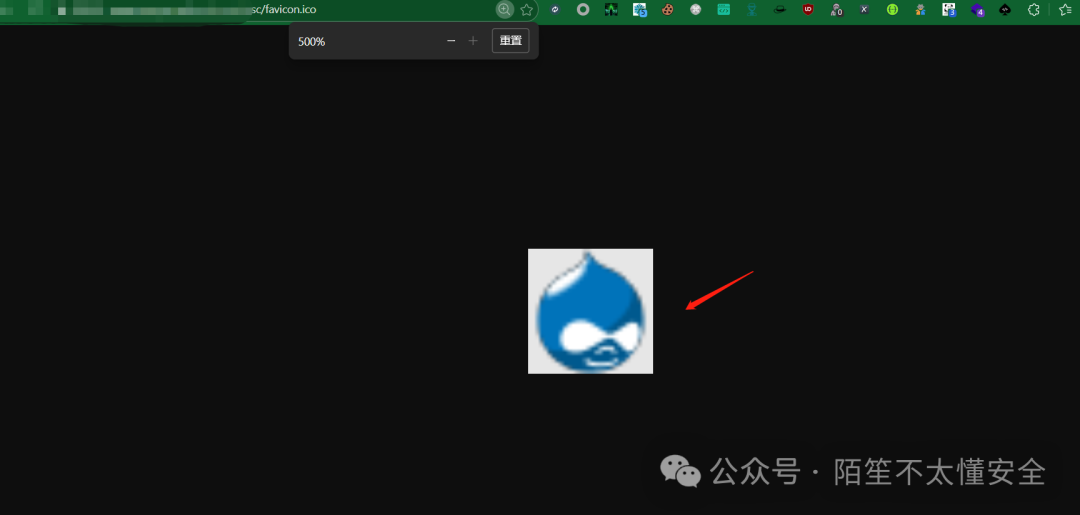
Task: Increase zoom with the plus button
Action: 472,41
